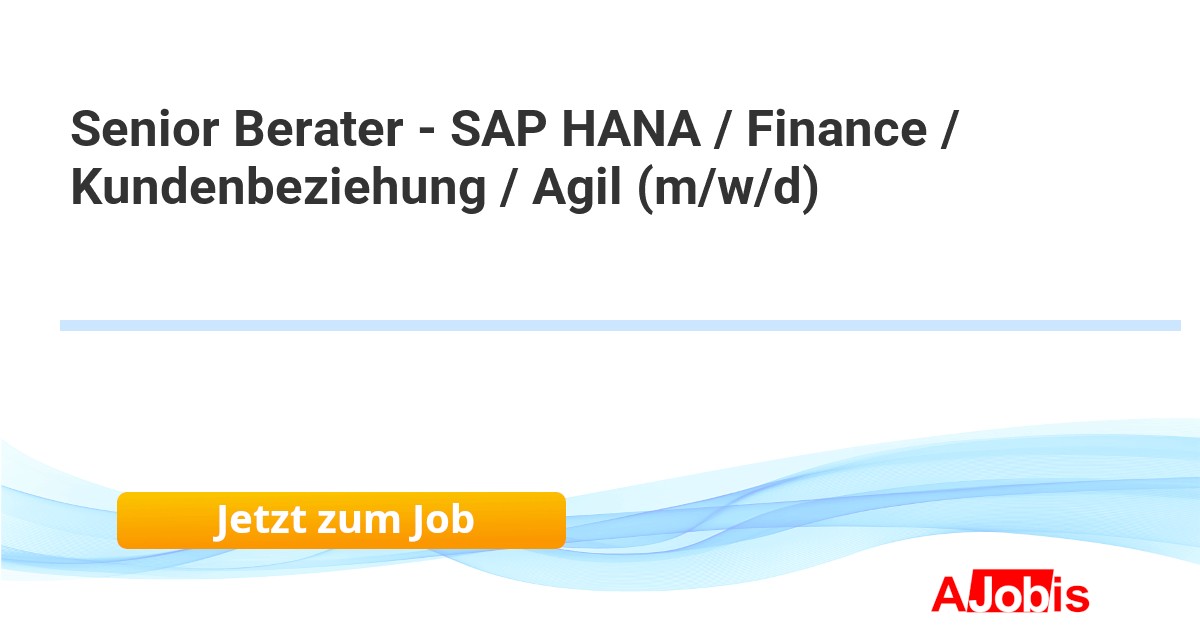
Task: Click the orange Jetzt zum Job button
Action: pos(341,521)
